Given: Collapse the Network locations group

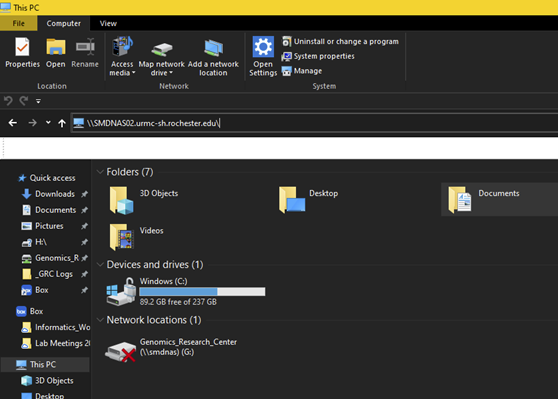Looking at the screenshot, I should click(100, 320).
